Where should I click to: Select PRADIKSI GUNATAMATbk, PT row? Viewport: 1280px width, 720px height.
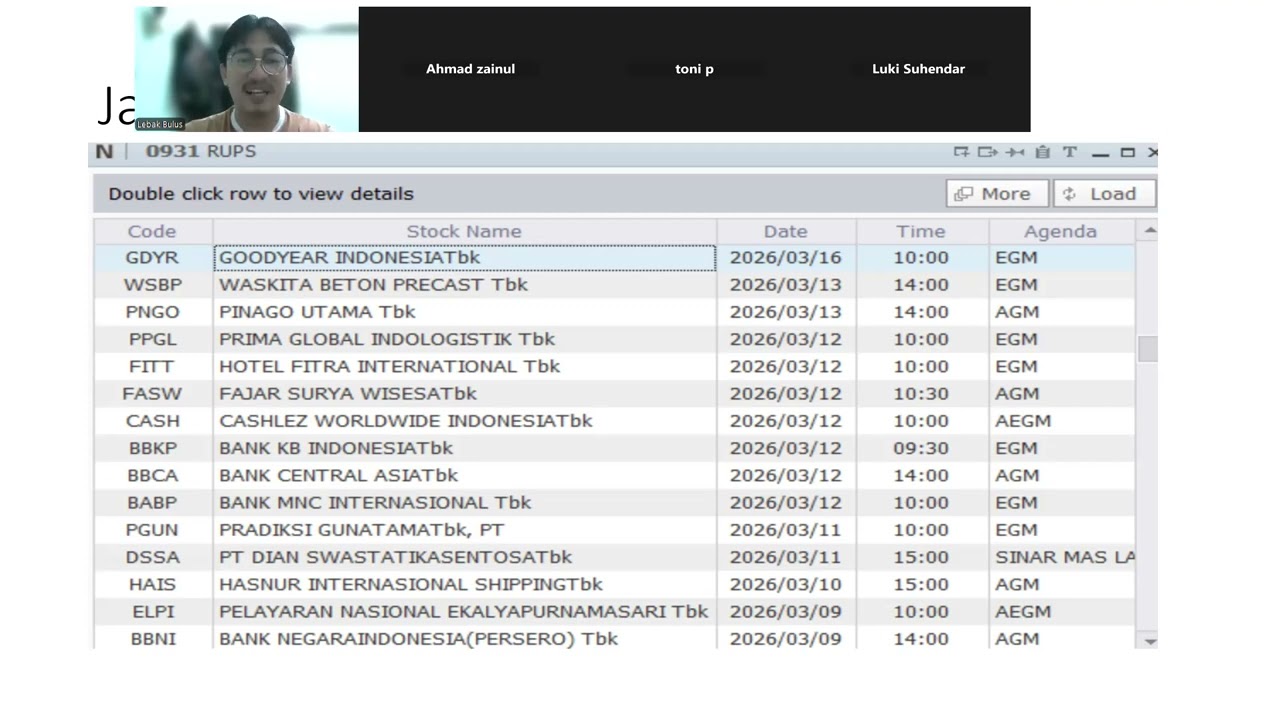464,530
